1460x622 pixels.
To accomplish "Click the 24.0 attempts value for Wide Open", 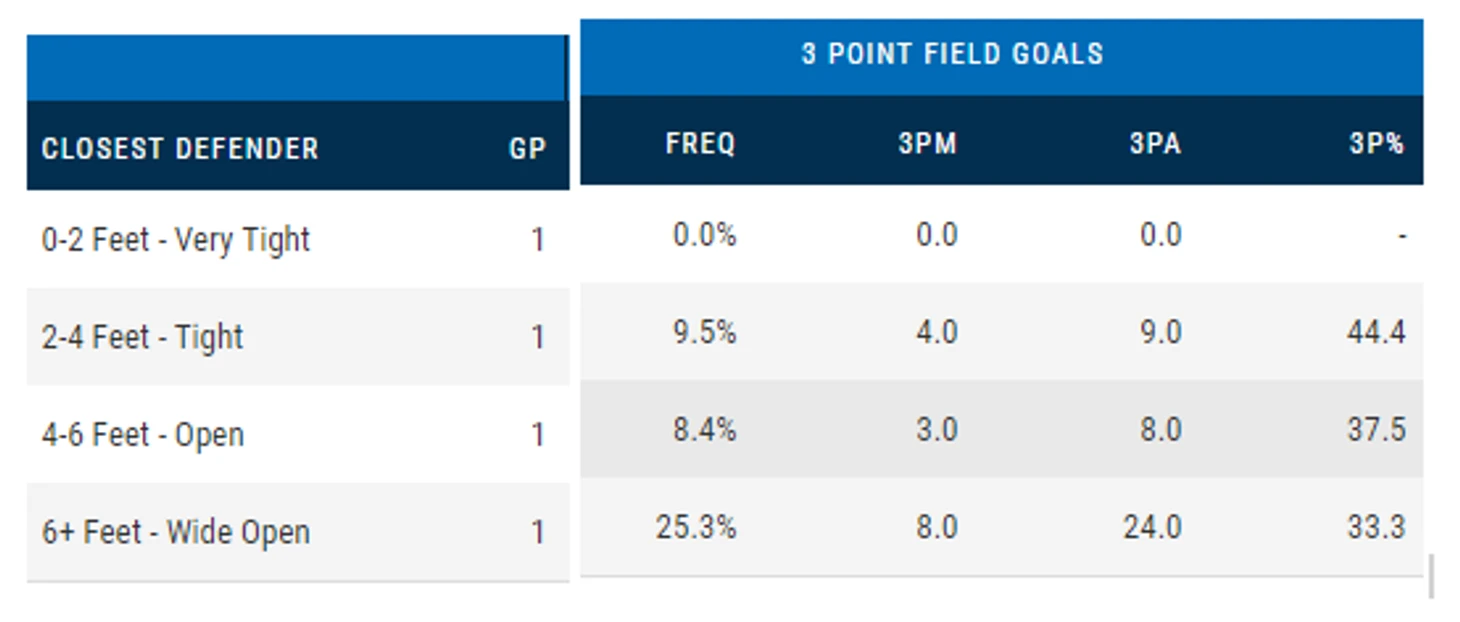I will click(1152, 527).
